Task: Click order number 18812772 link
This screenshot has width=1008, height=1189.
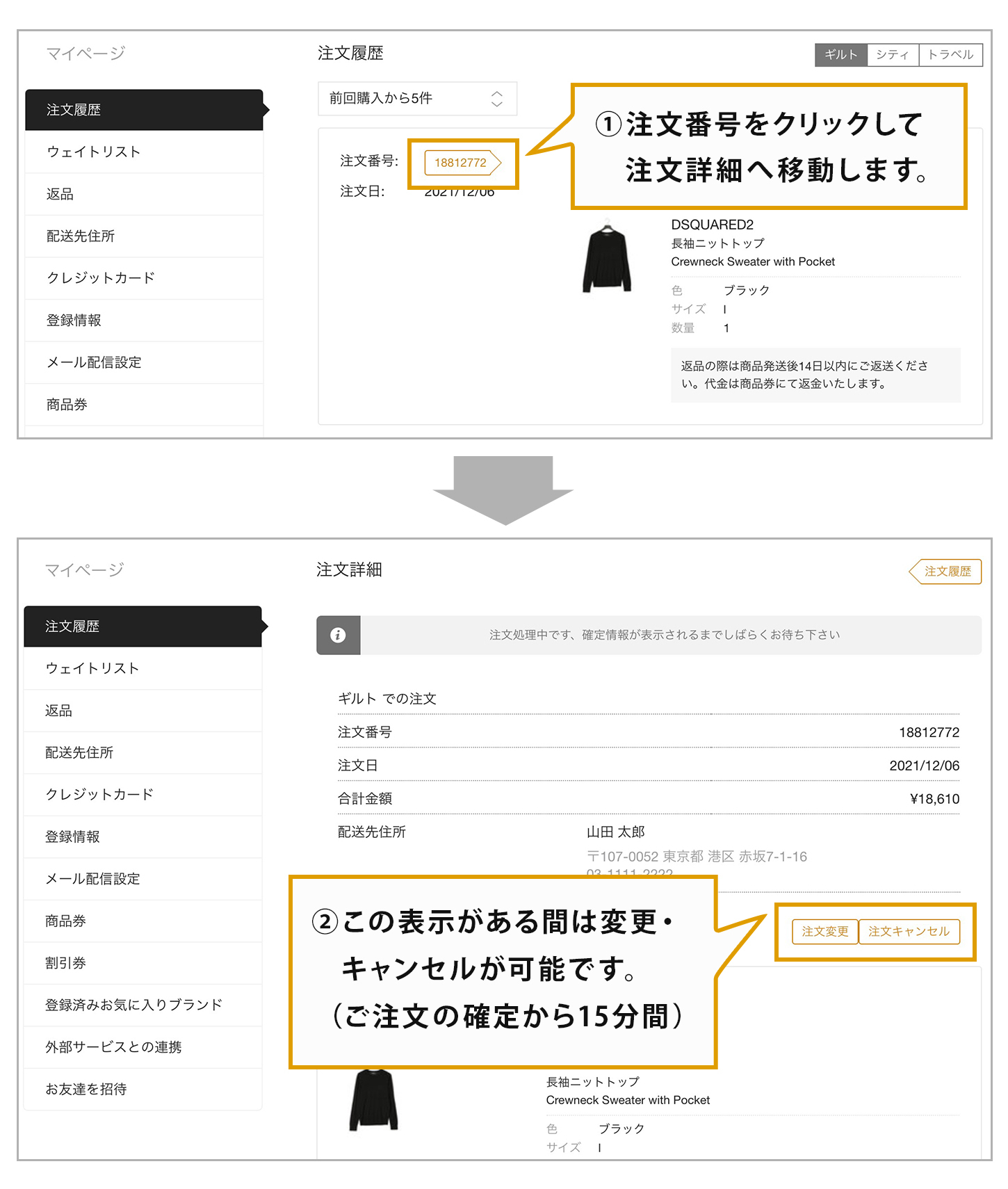Action: click(462, 163)
